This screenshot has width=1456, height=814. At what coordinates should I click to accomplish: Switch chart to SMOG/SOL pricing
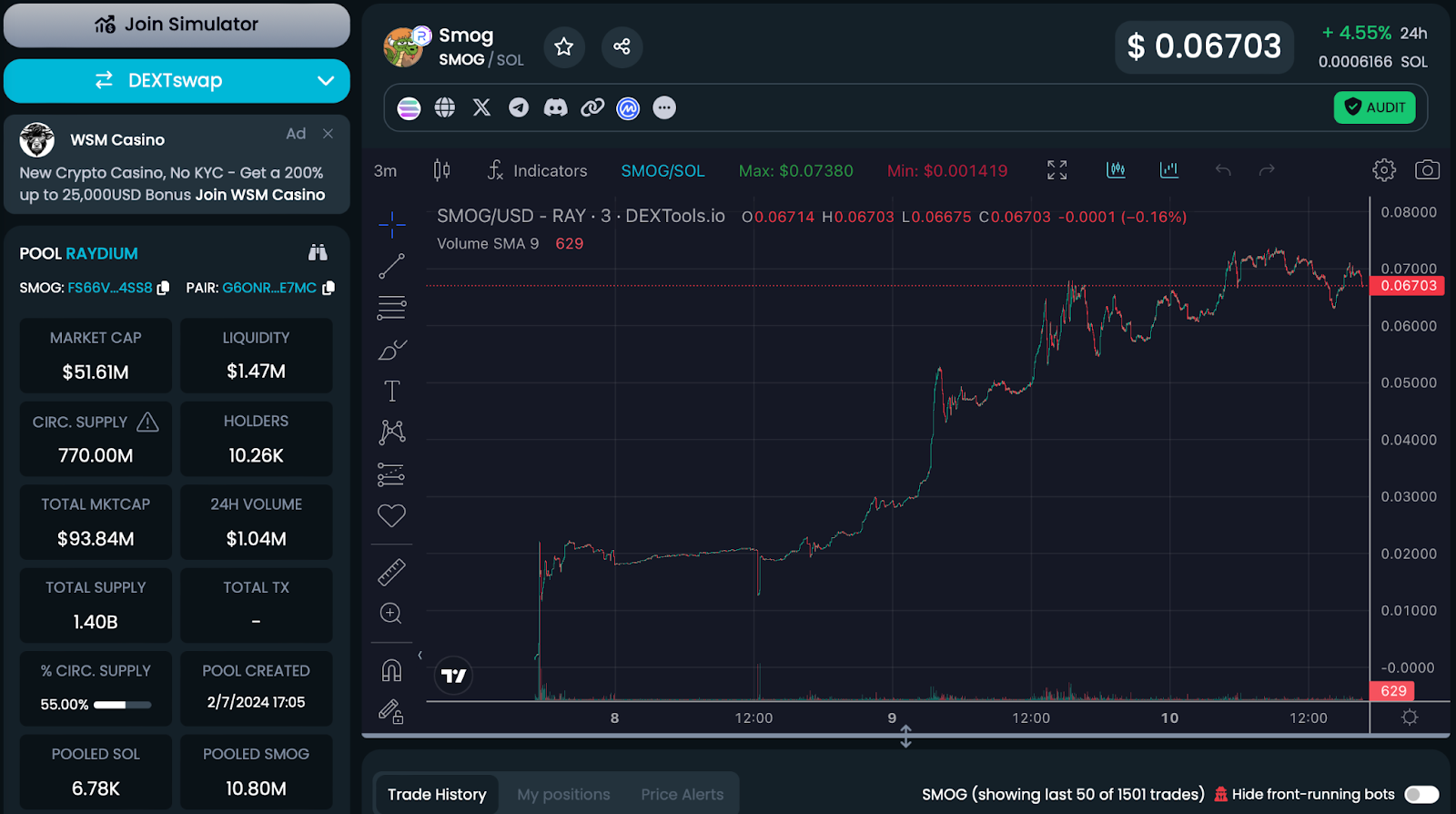pos(662,171)
